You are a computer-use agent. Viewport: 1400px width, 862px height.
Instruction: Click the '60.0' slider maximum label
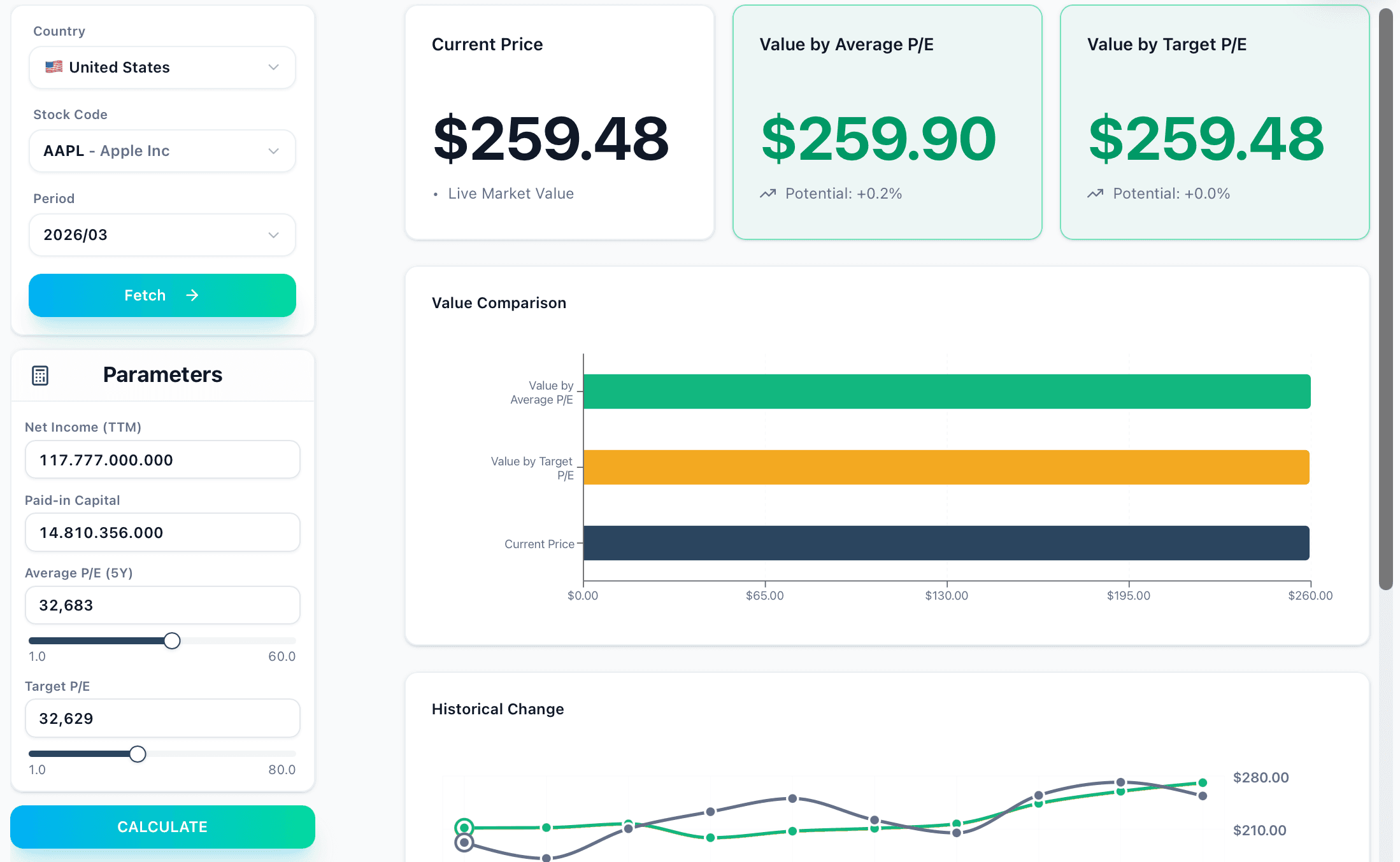click(282, 656)
